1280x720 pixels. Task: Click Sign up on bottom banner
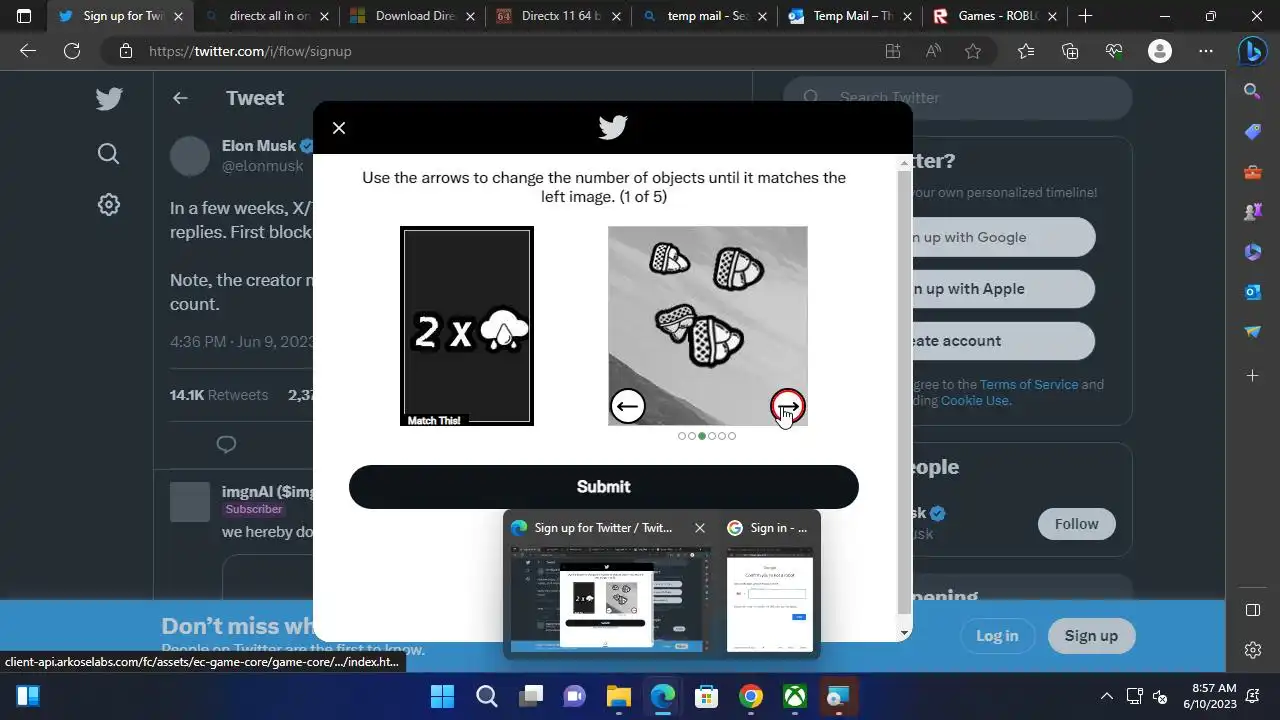(1091, 636)
